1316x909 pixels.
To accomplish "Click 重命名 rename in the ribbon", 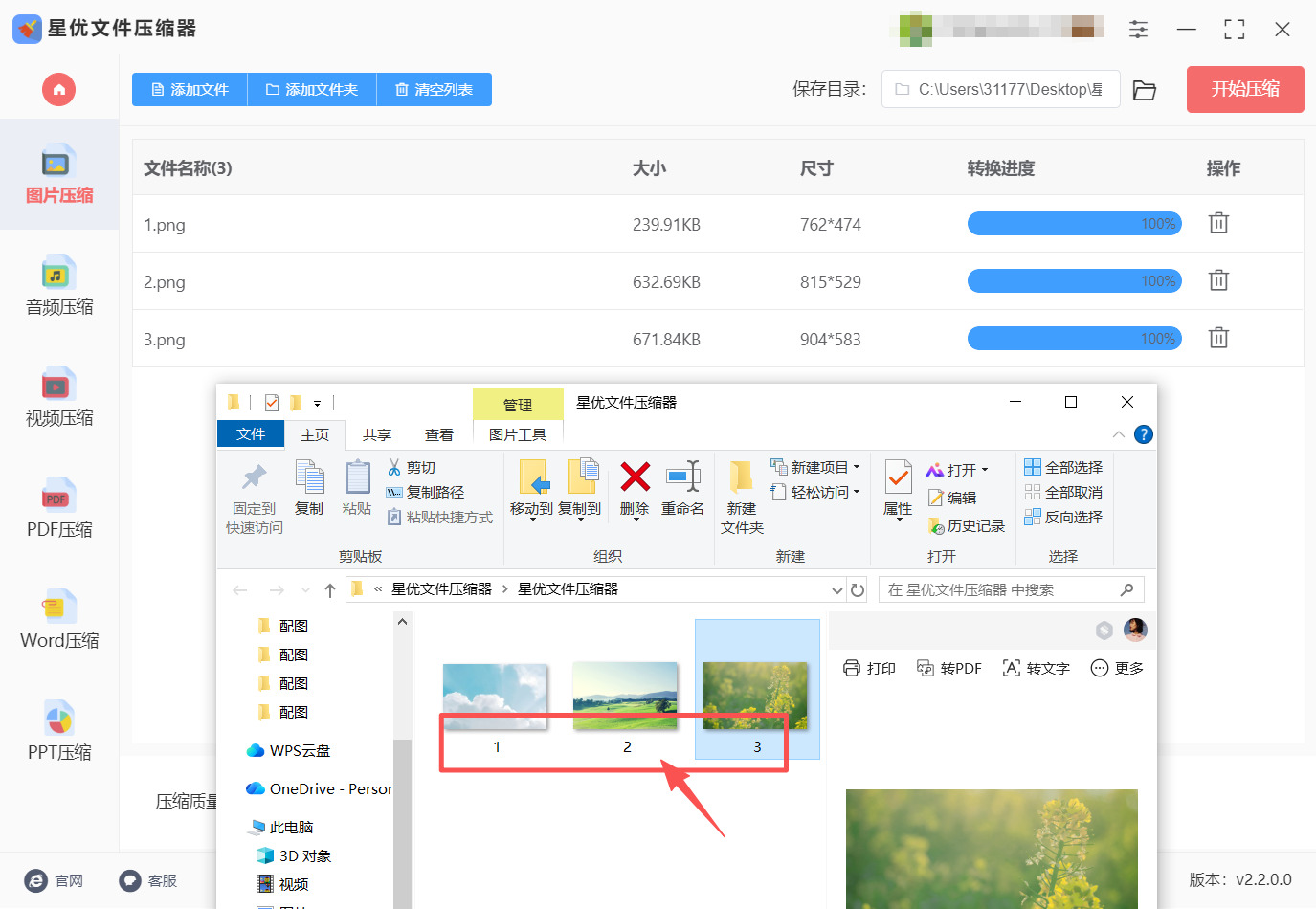I will tap(683, 488).
